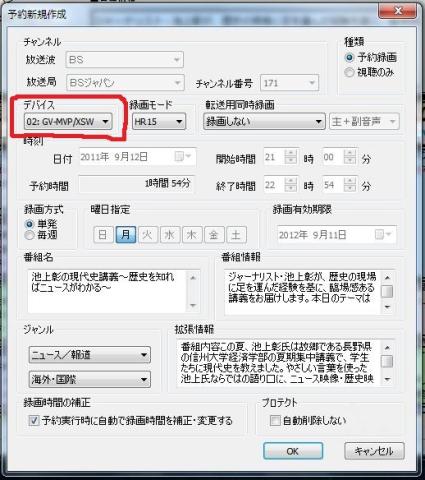Click the 2011年 9月12日 date field
The width and height of the screenshot is (425, 480).
click(x=138, y=157)
